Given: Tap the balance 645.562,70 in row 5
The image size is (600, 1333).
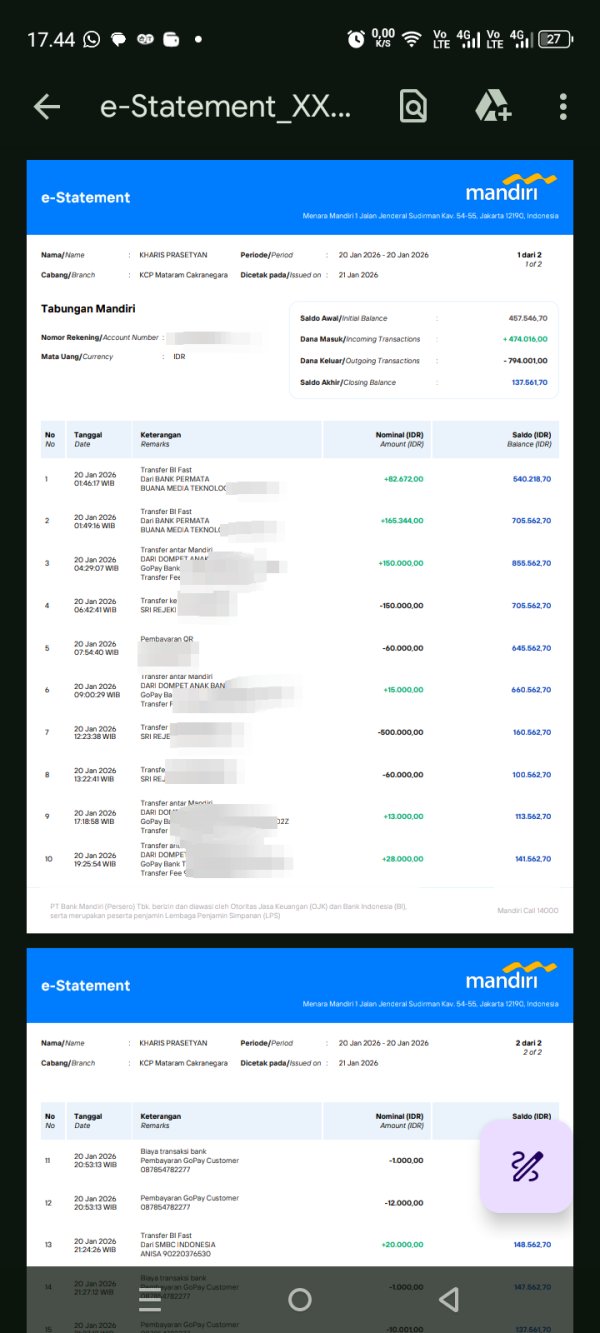Looking at the screenshot, I should point(532,648).
